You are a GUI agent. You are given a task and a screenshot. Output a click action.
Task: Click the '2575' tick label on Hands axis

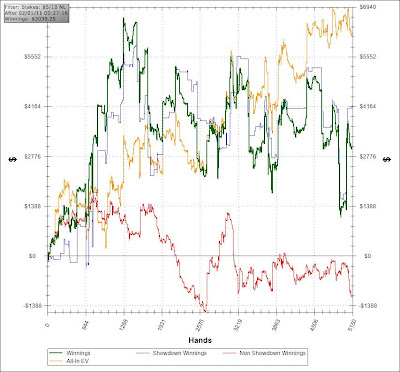[200, 324]
